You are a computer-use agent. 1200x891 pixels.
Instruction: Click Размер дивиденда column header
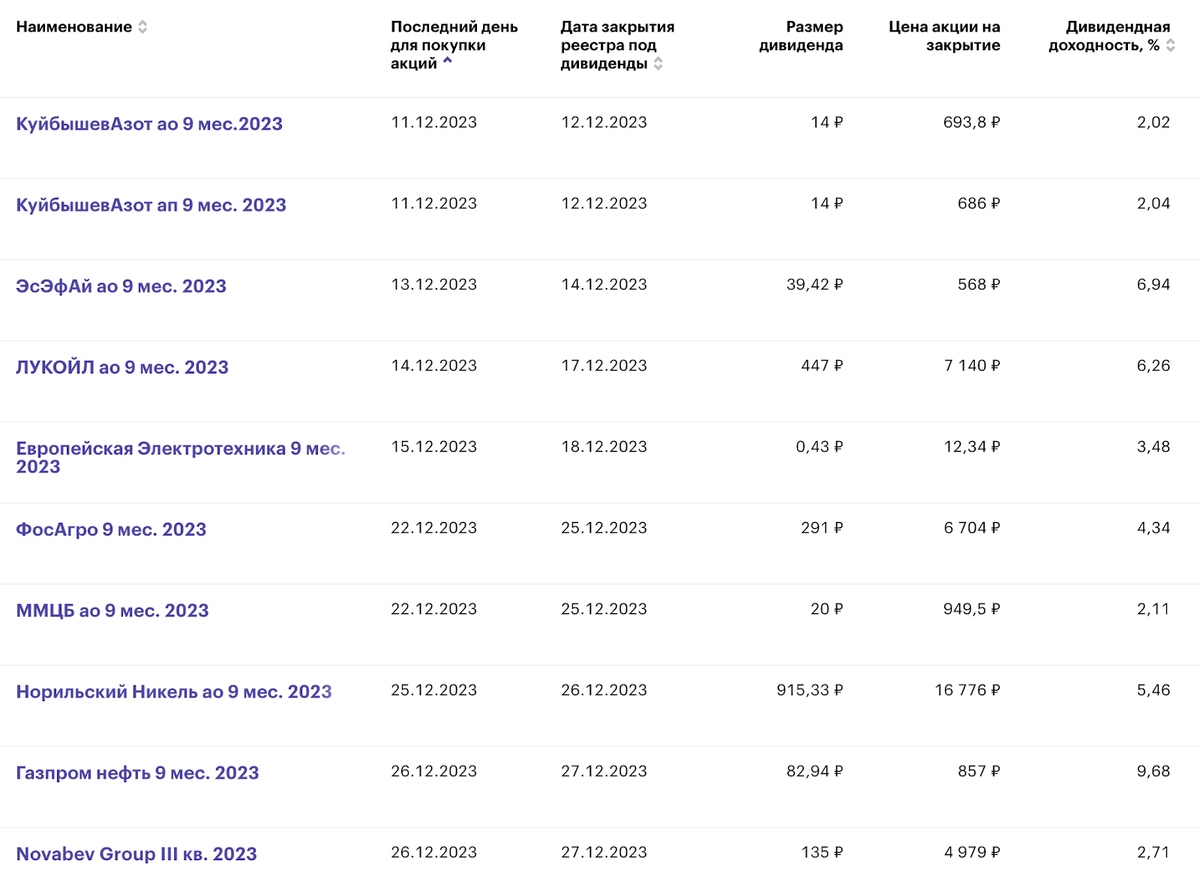tap(801, 36)
